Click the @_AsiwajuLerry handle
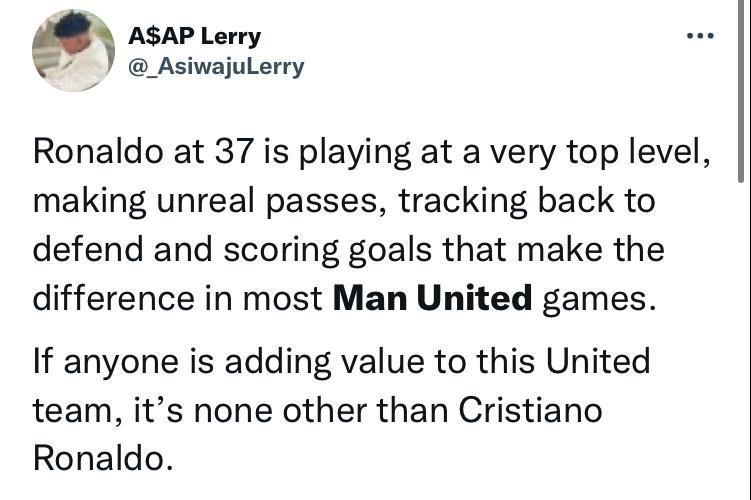Screen dimensions: 751x500 (216, 66)
